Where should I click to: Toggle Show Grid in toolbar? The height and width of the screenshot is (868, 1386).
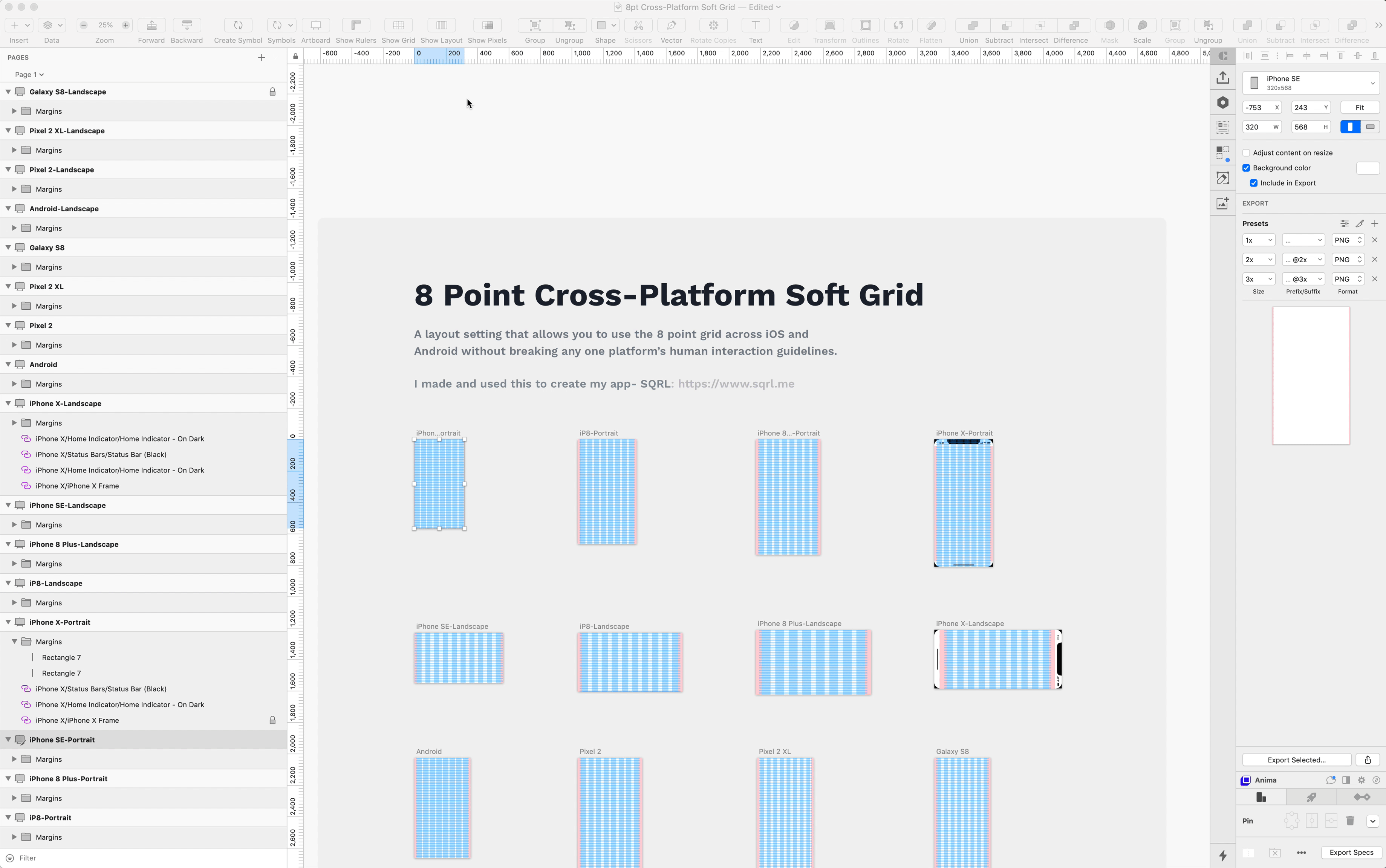398,25
